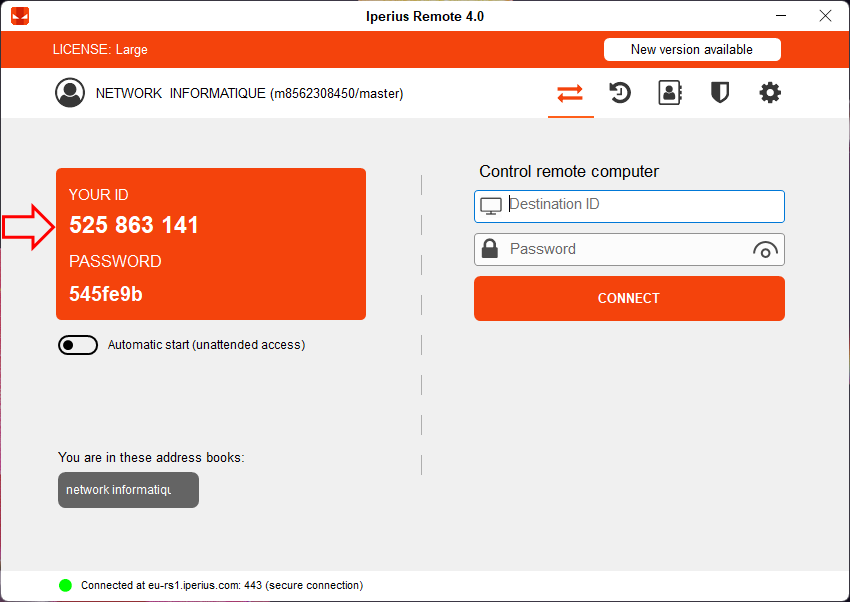The height and width of the screenshot is (602, 850).
Task: Click the New version available button
Action: 692,49
